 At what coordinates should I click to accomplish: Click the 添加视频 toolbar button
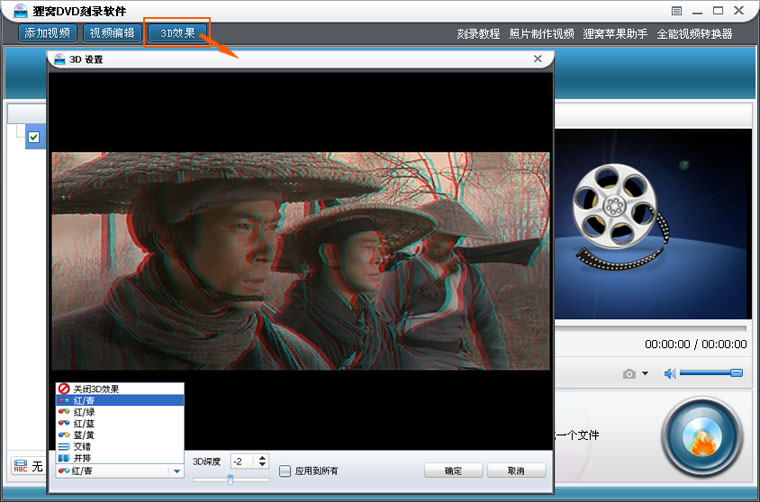[x=48, y=33]
